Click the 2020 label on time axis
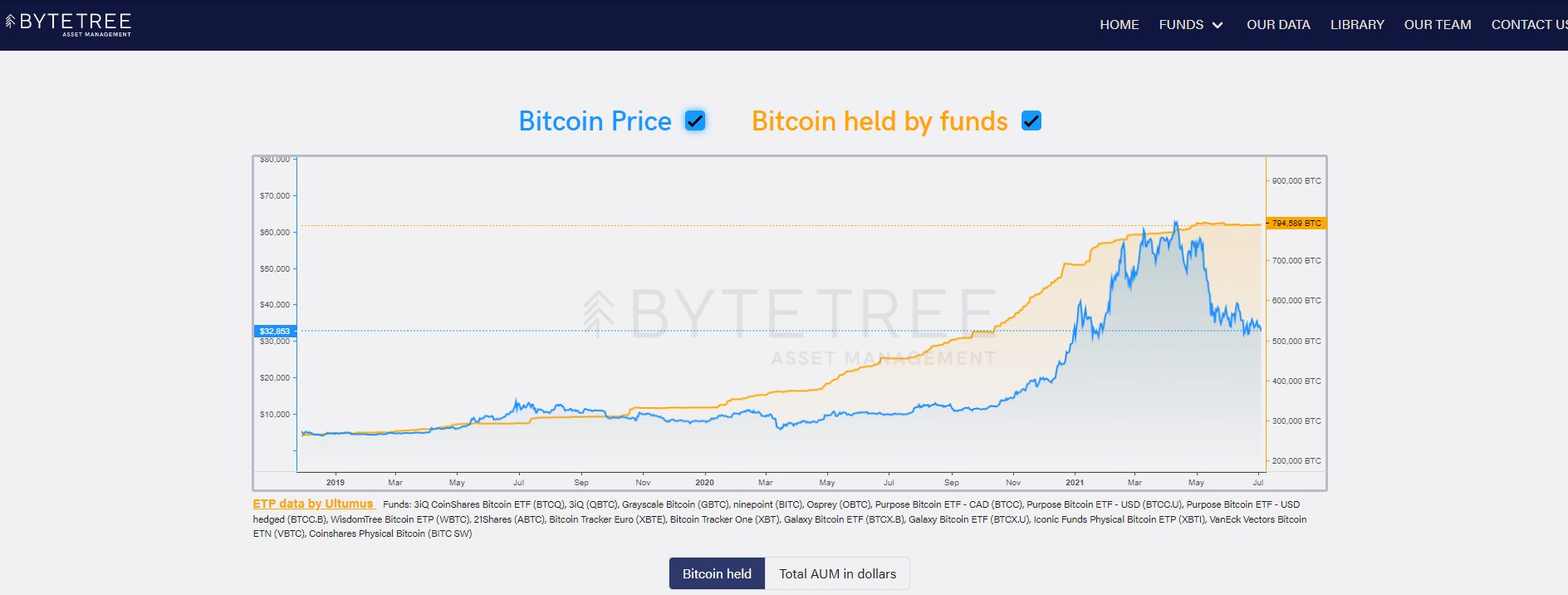Screen dimensions: 1568x595 pyautogui.click(x=704, y=482)
